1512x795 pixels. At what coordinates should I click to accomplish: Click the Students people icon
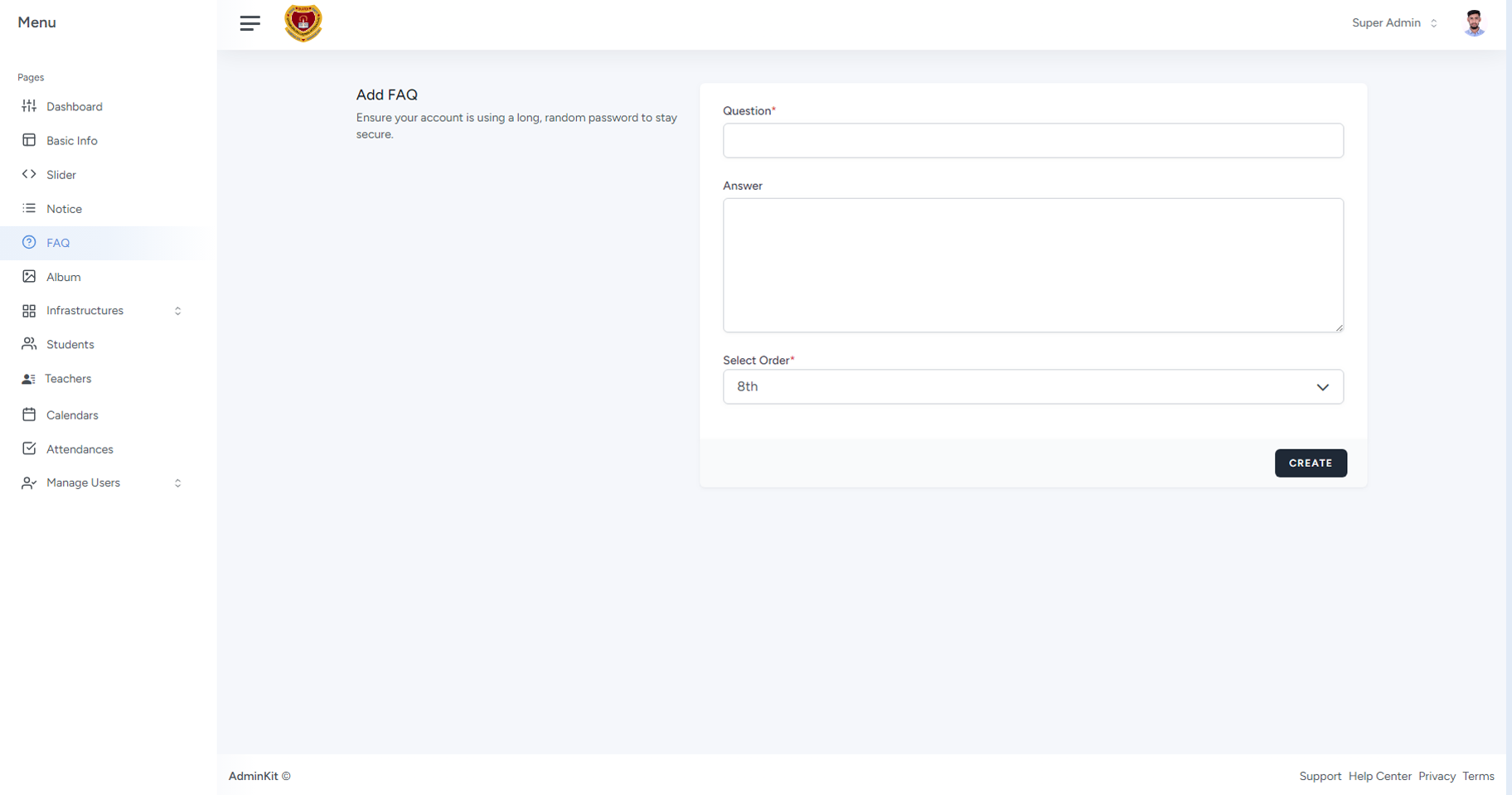[x=29, y=344]
